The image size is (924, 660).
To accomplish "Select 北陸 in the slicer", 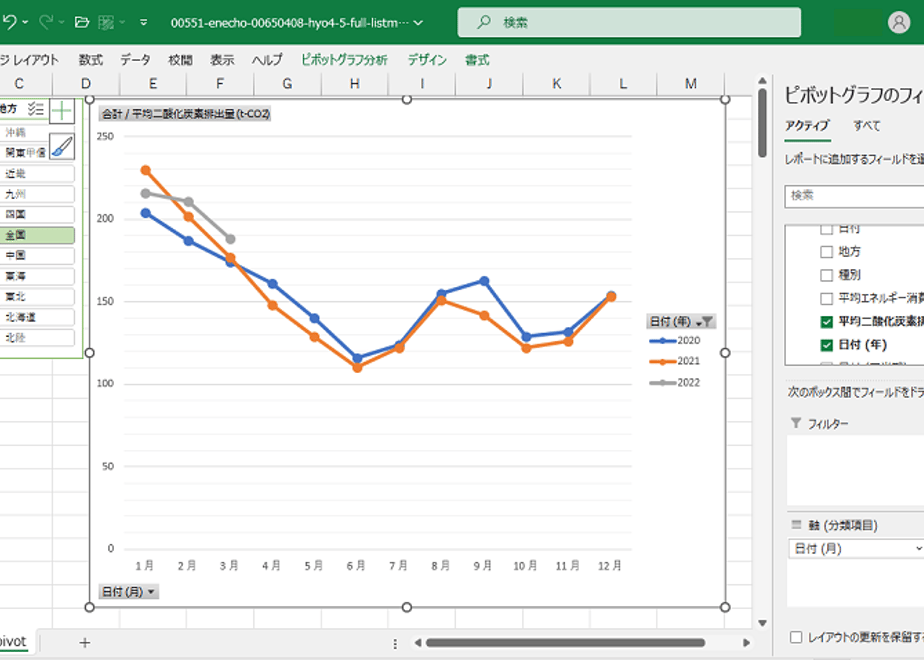I will (37, 338).
